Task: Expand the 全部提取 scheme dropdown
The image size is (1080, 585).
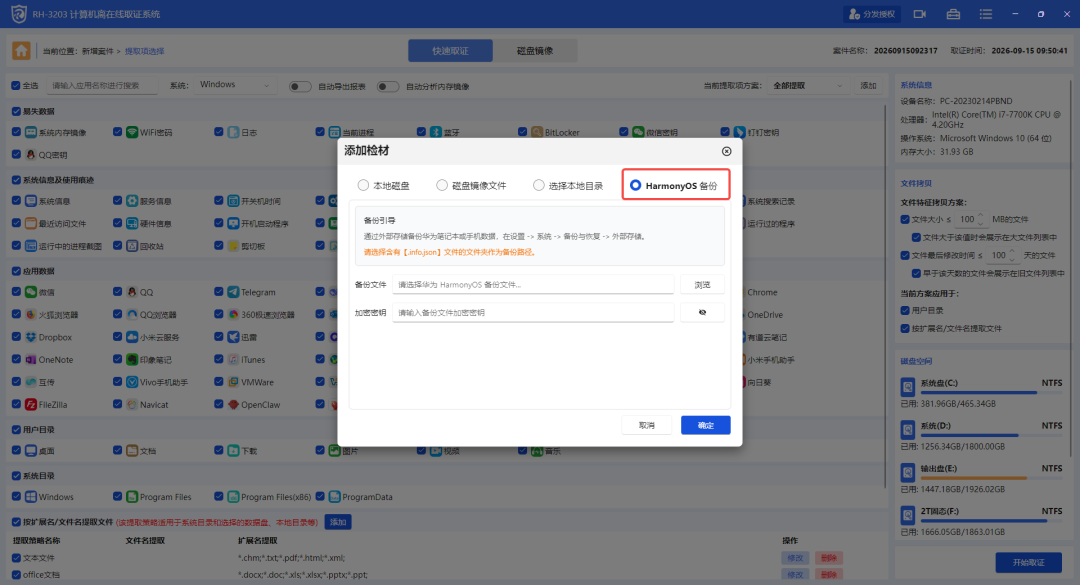Action: tap(807, 85)
